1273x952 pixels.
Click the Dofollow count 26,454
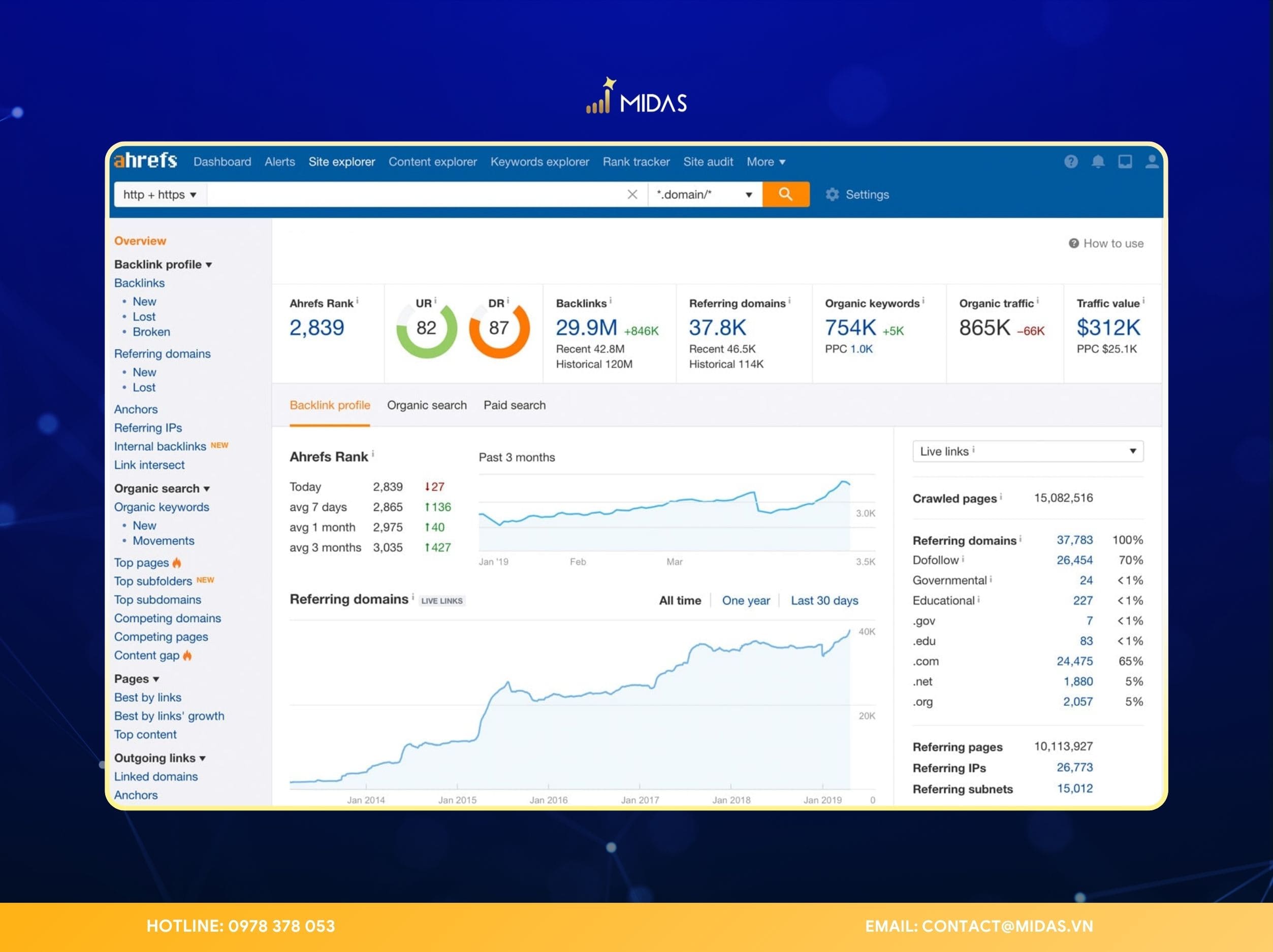point(1074,560)
